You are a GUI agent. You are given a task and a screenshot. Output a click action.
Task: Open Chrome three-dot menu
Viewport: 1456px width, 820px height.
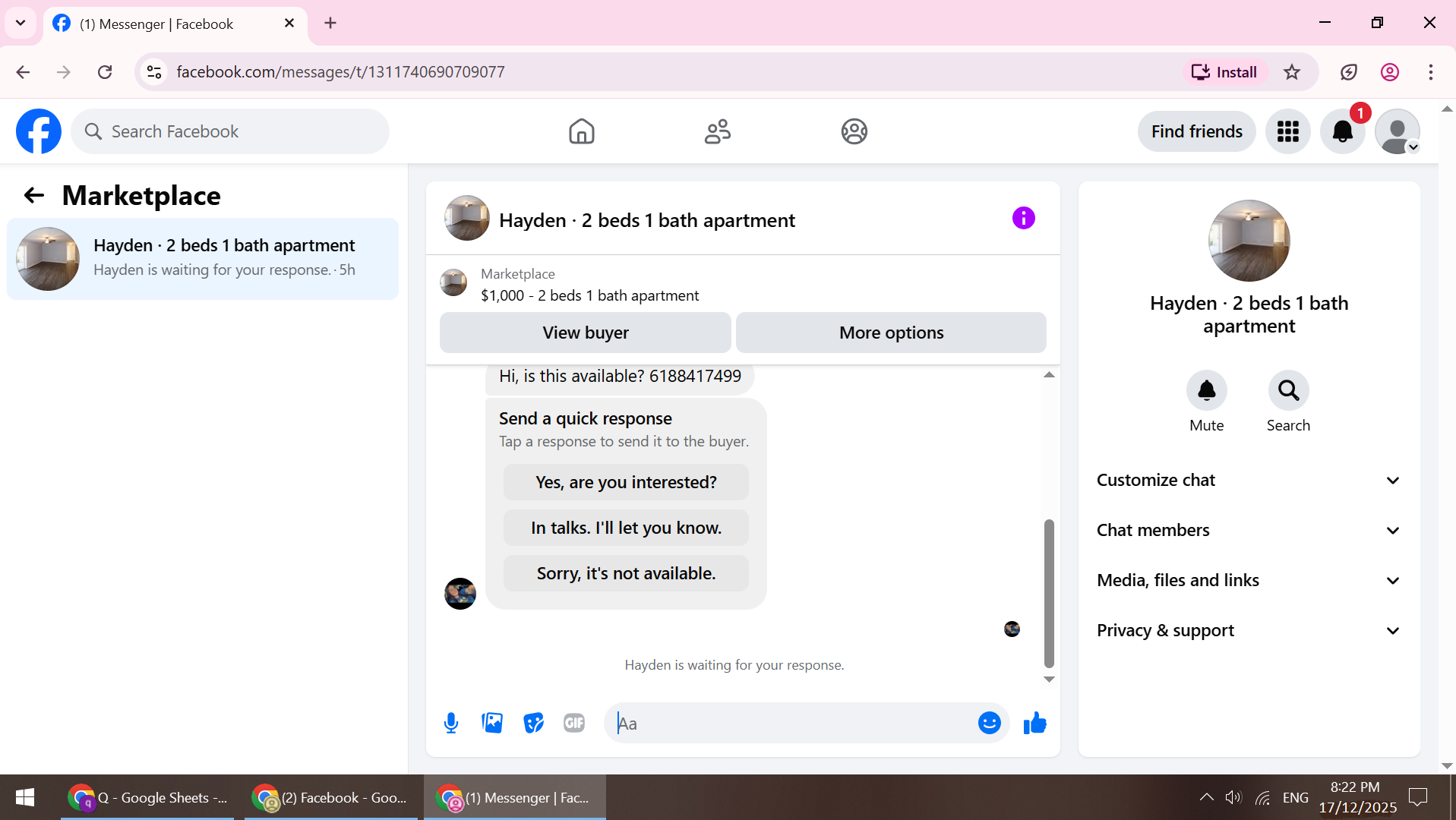pos(1431,72)
